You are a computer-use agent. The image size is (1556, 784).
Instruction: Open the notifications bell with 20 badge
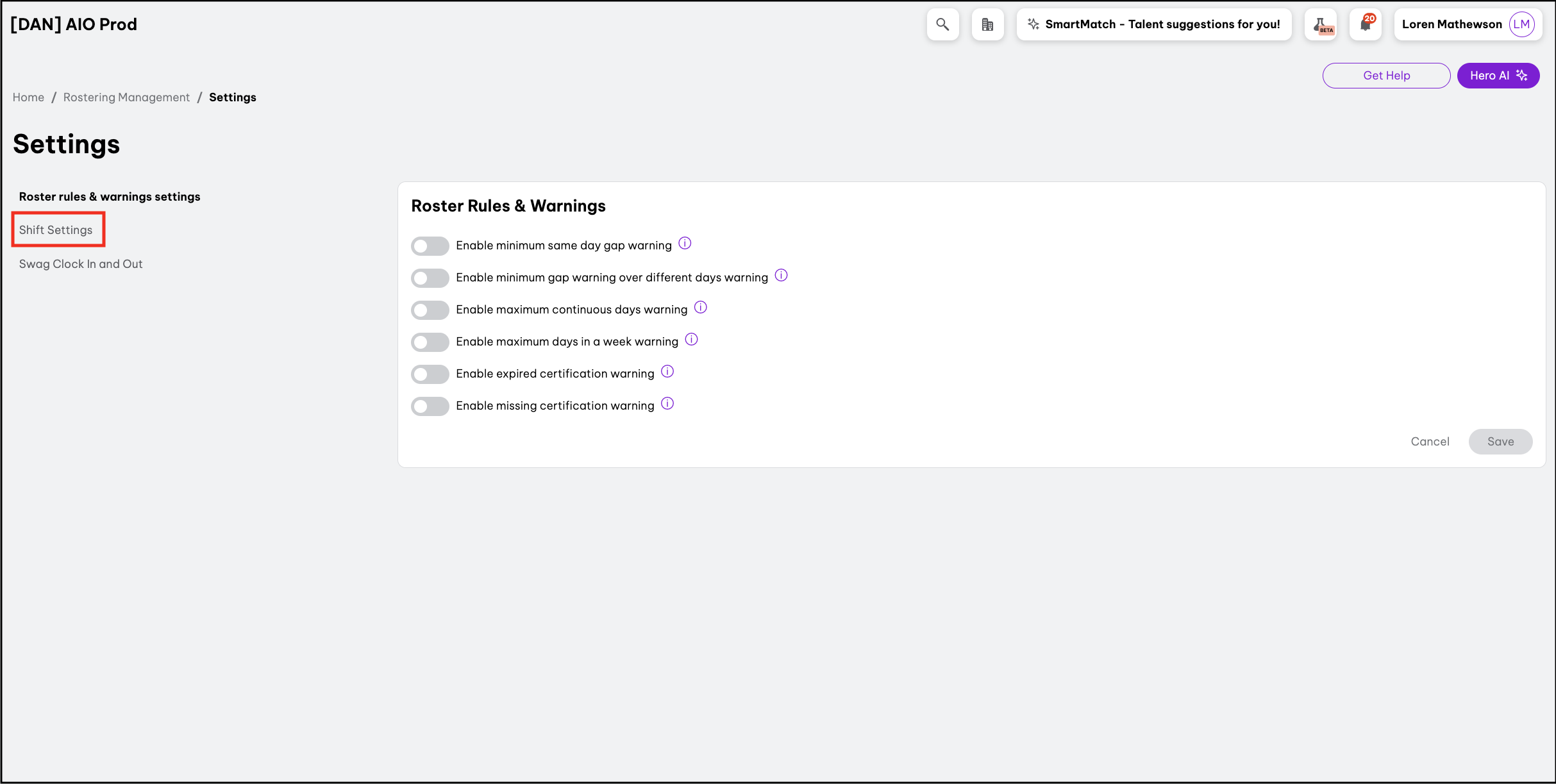(x=1366, y=24)
